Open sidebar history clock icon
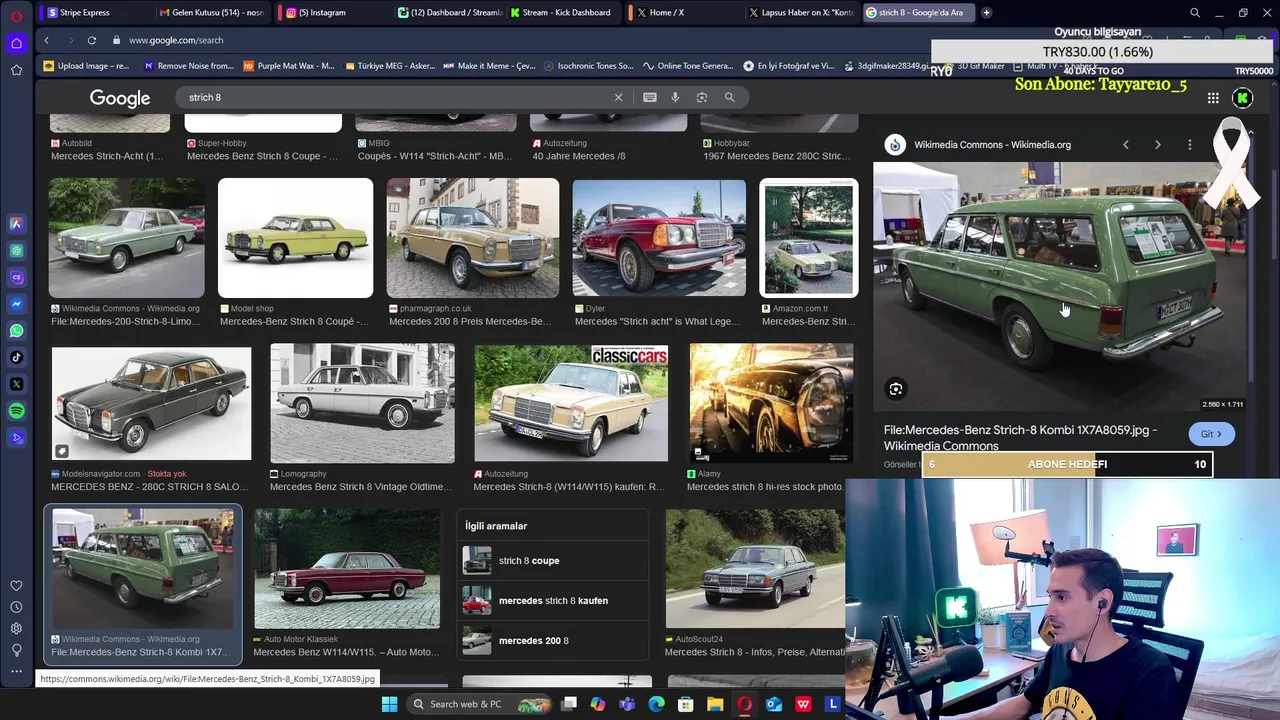This screenshot has height=720, width=1280. (x=16, y=607)
